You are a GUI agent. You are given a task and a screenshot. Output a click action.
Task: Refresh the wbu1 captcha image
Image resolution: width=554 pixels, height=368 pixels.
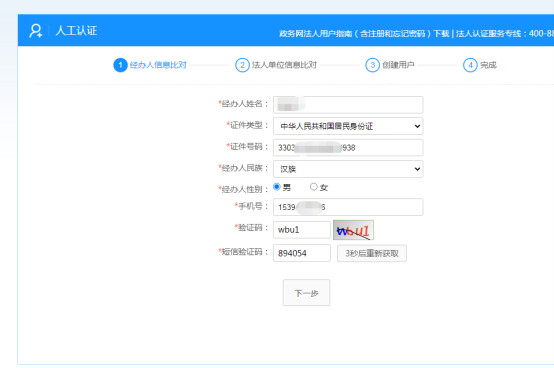(353, 230)
